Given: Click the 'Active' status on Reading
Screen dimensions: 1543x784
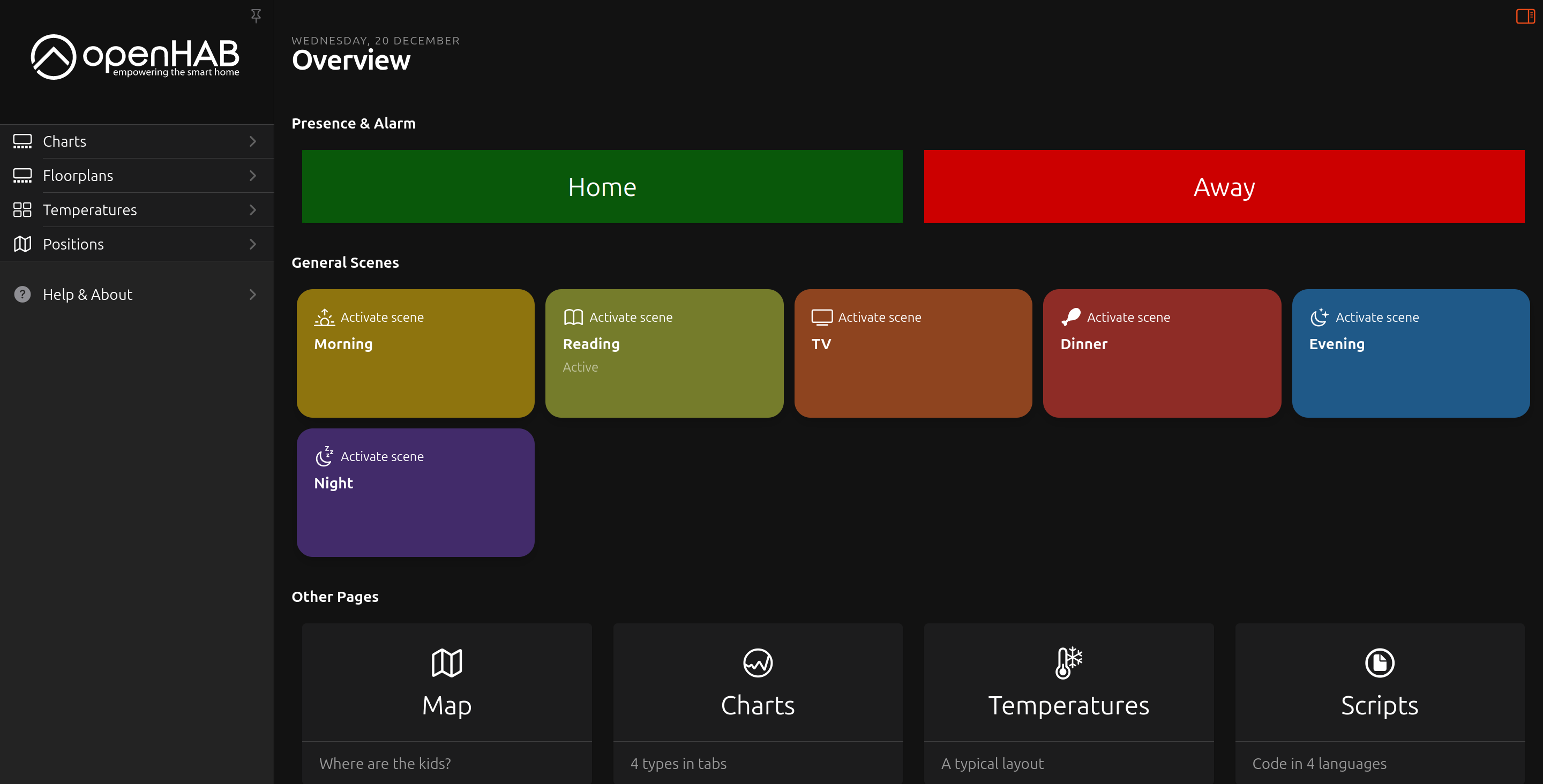Looking at the screenshot, I should point(580,366).
